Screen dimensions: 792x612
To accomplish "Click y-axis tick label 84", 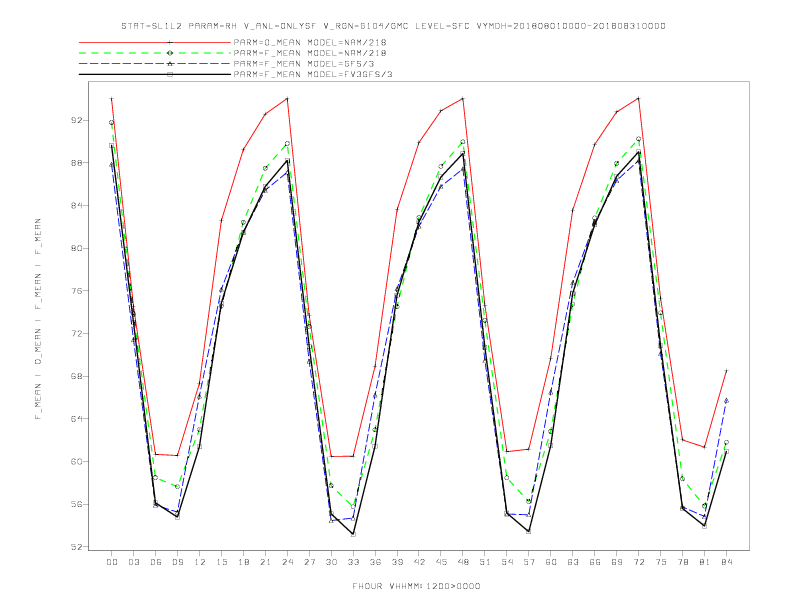I will coord(77,206).
